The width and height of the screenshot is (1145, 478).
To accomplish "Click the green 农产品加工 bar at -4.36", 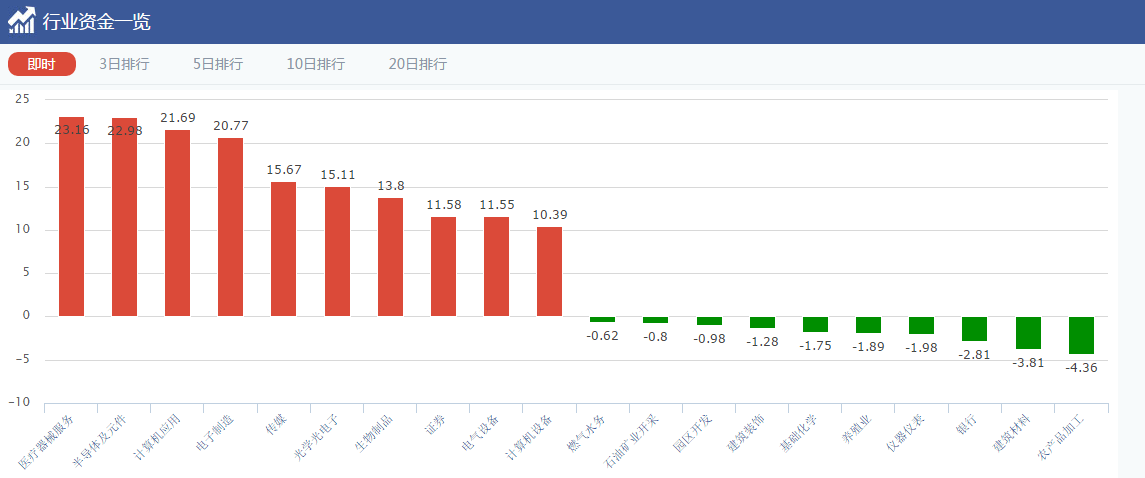I will (1081, 335).
